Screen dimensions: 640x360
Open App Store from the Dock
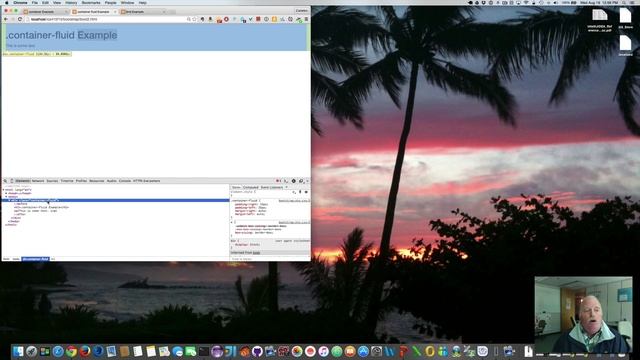click(x=363, y=351)
